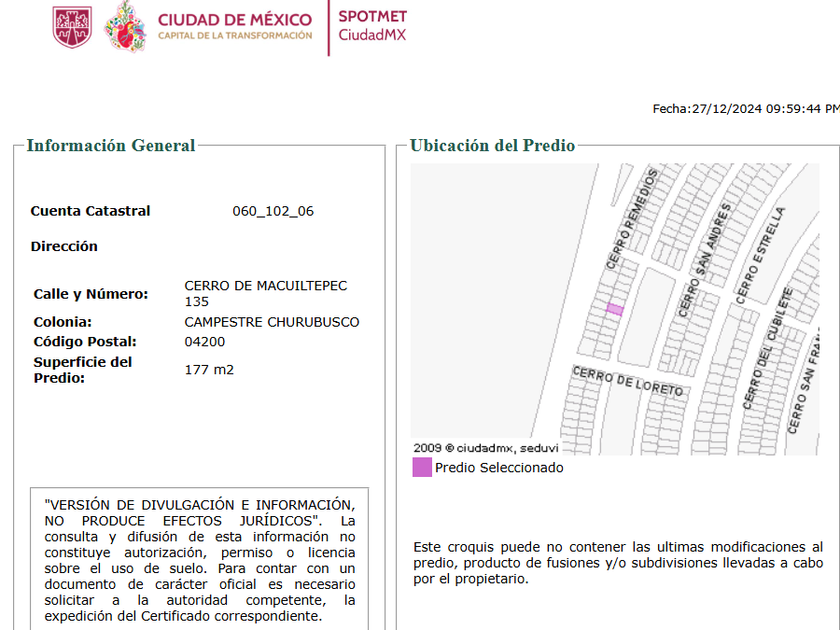The height and width of the screenshot is (630, 840).
Task: Click the Este croquis puede no contener note
Action: coord(618,563)
